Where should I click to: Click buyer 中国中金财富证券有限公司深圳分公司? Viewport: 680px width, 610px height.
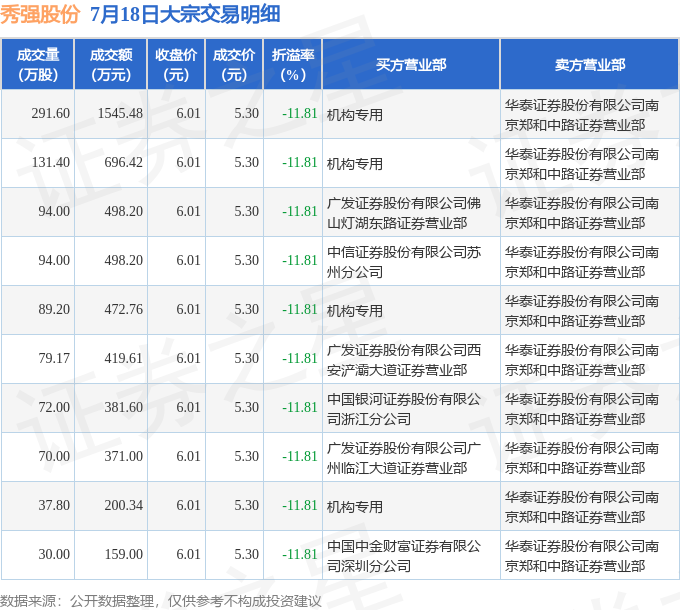[404, 556]
